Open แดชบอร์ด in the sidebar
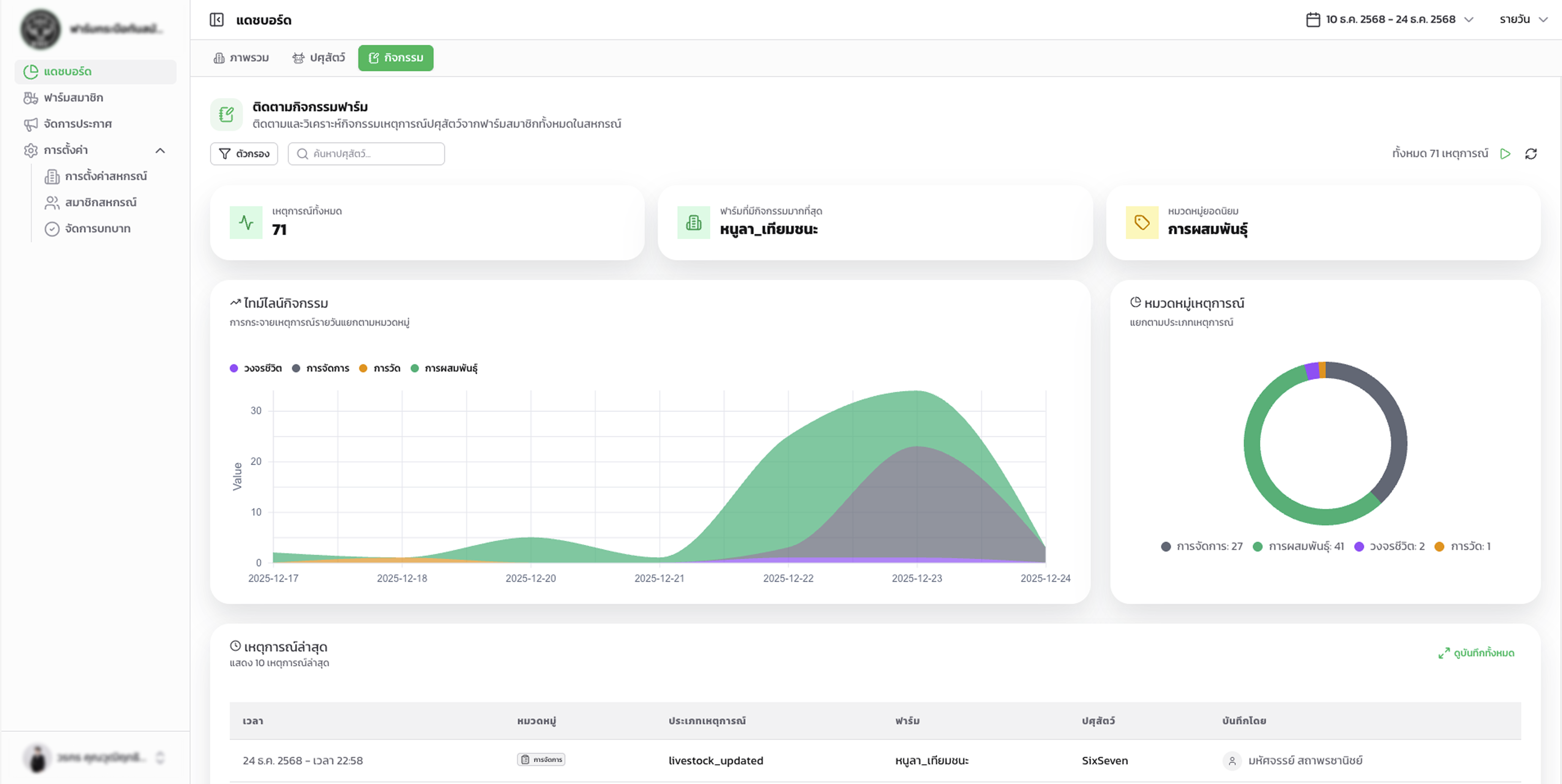 pos(68,71)
